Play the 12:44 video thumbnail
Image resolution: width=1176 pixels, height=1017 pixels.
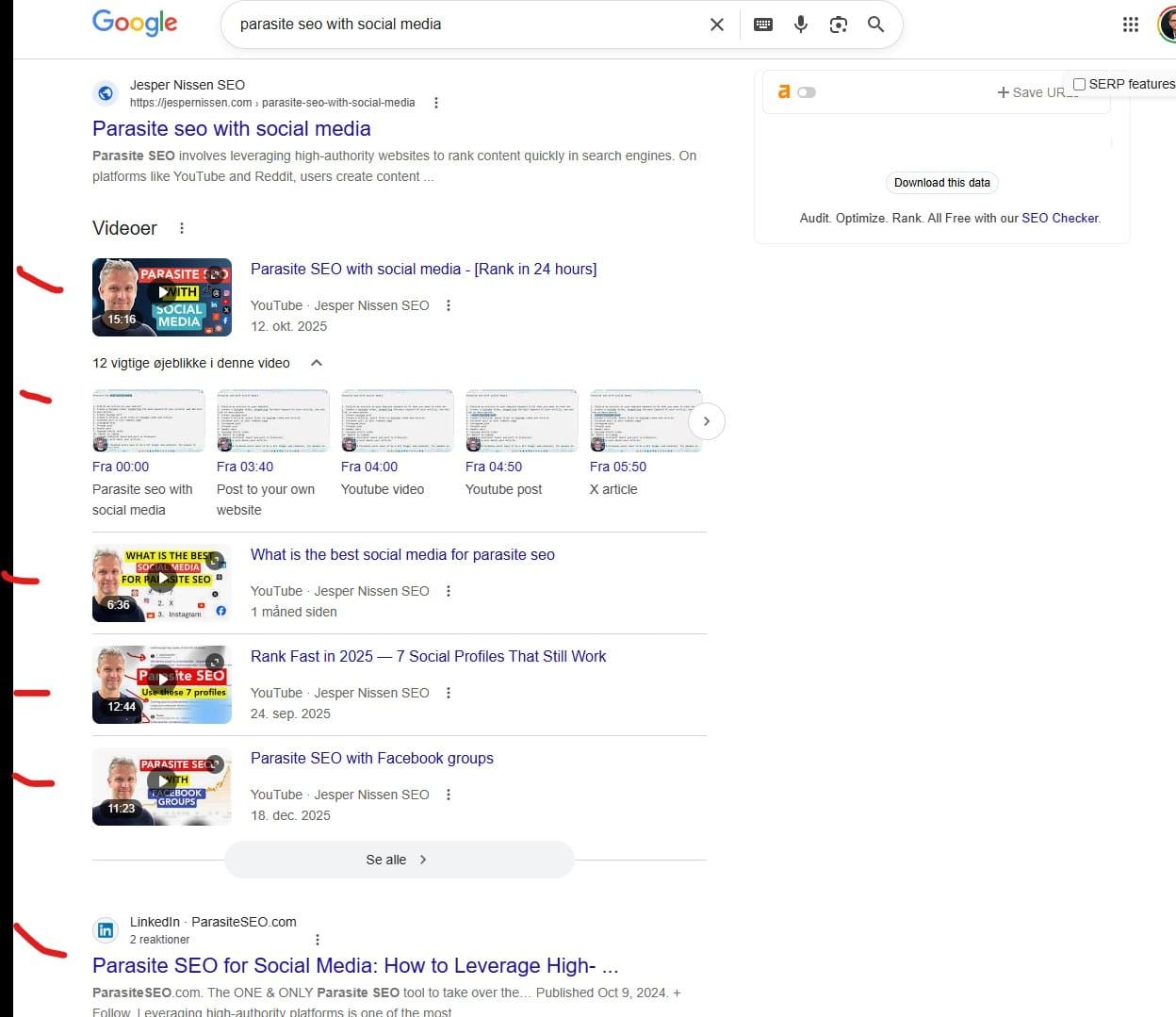pos(162,685)
